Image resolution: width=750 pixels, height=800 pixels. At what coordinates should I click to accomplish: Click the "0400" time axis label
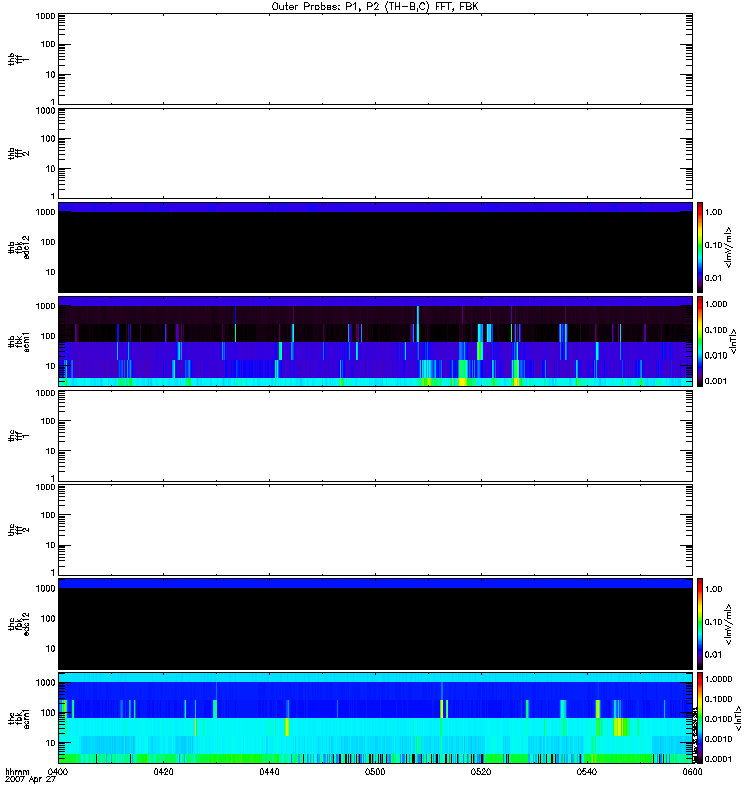point(58,772)
